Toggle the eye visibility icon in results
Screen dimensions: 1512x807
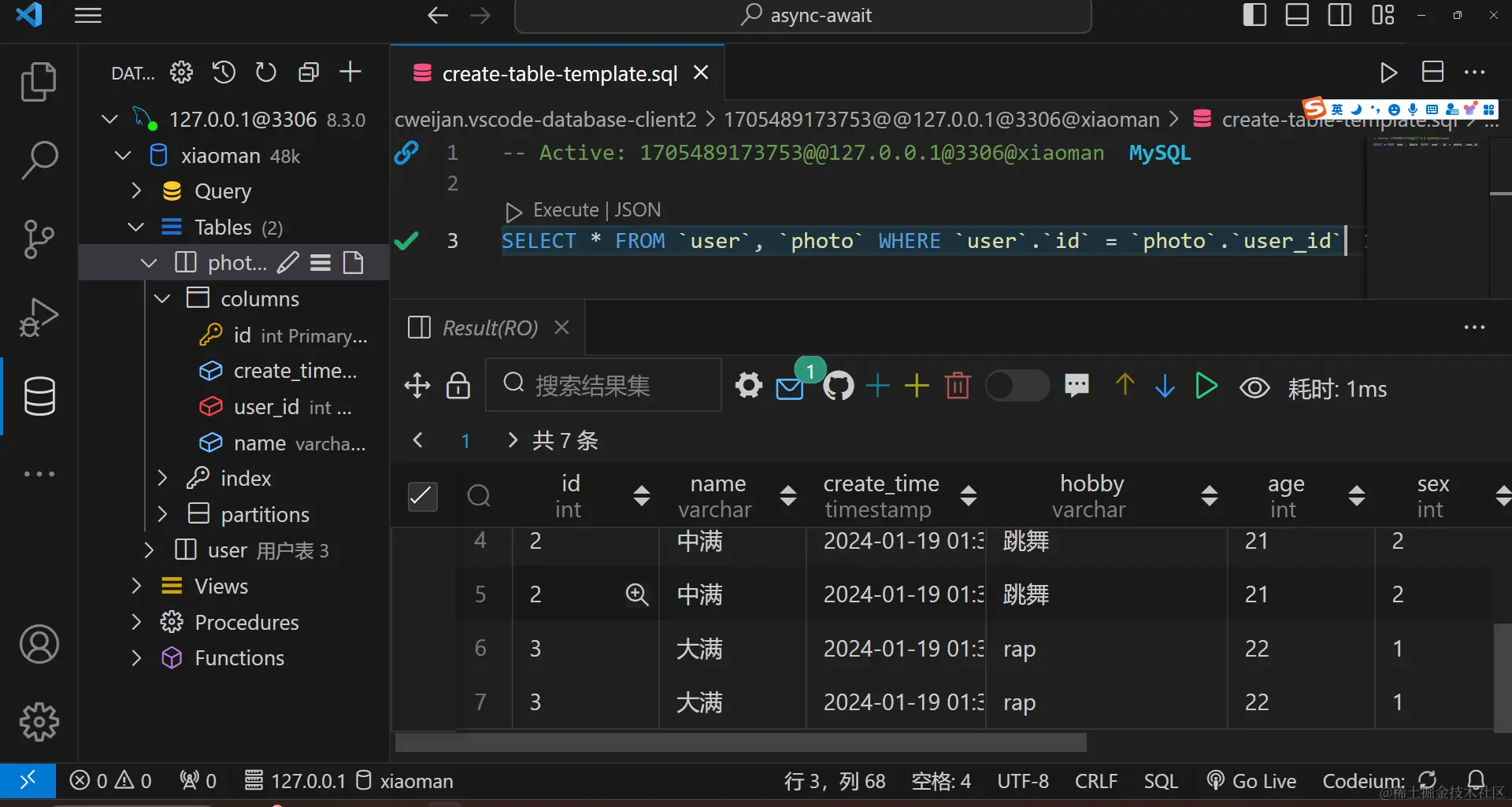[1255, 387]
